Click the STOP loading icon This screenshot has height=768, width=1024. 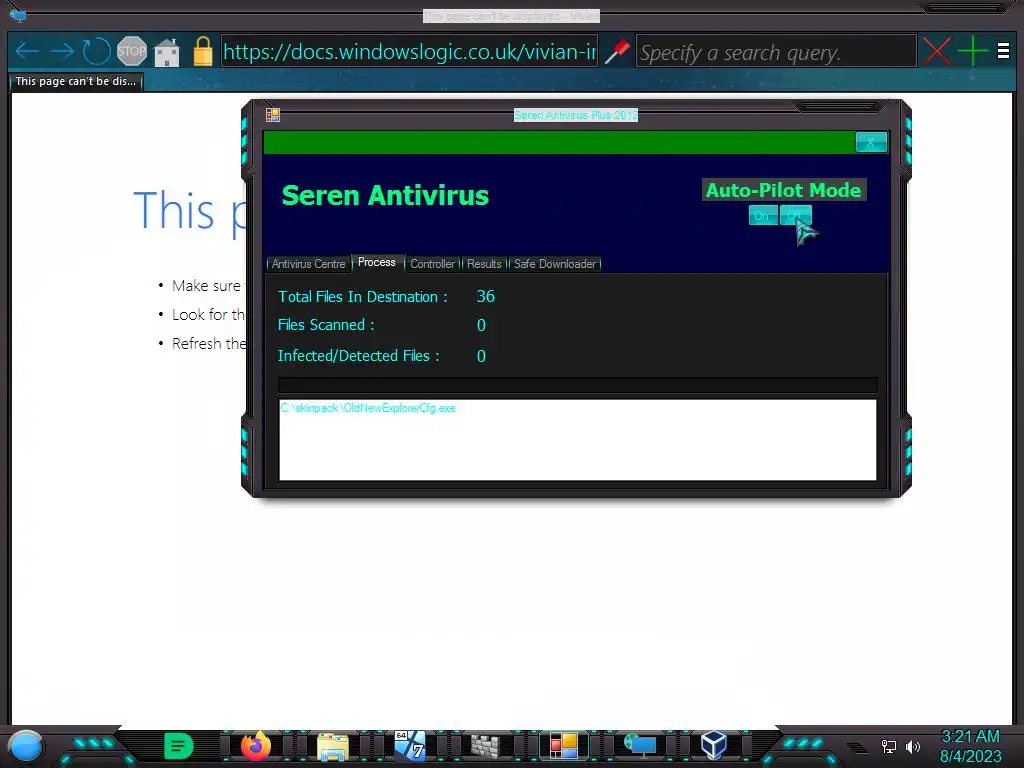pos(131,51)
